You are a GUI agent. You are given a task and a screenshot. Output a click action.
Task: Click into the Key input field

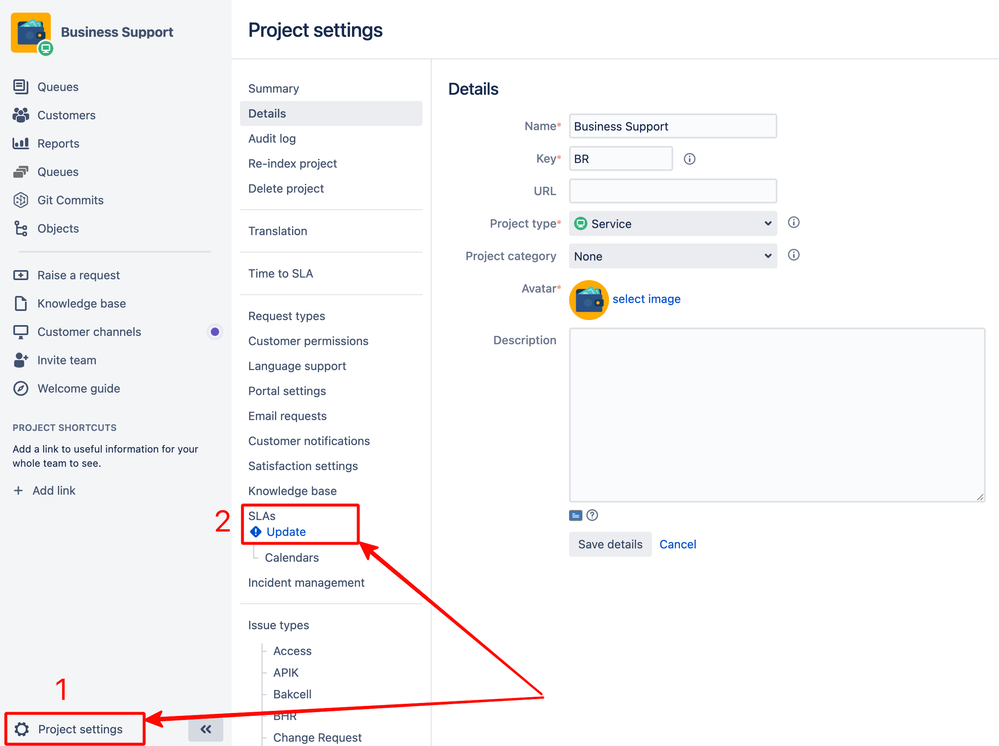(x=621, y=159)
